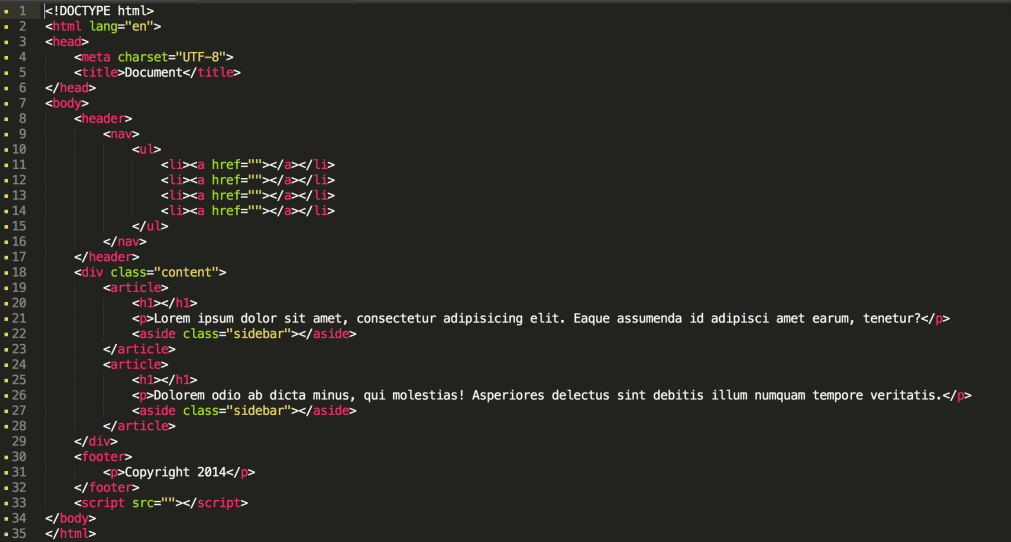Screen dimensions: 1011x542
Task: Select the opening body tag on line 7
Action: tap(67, 104)
